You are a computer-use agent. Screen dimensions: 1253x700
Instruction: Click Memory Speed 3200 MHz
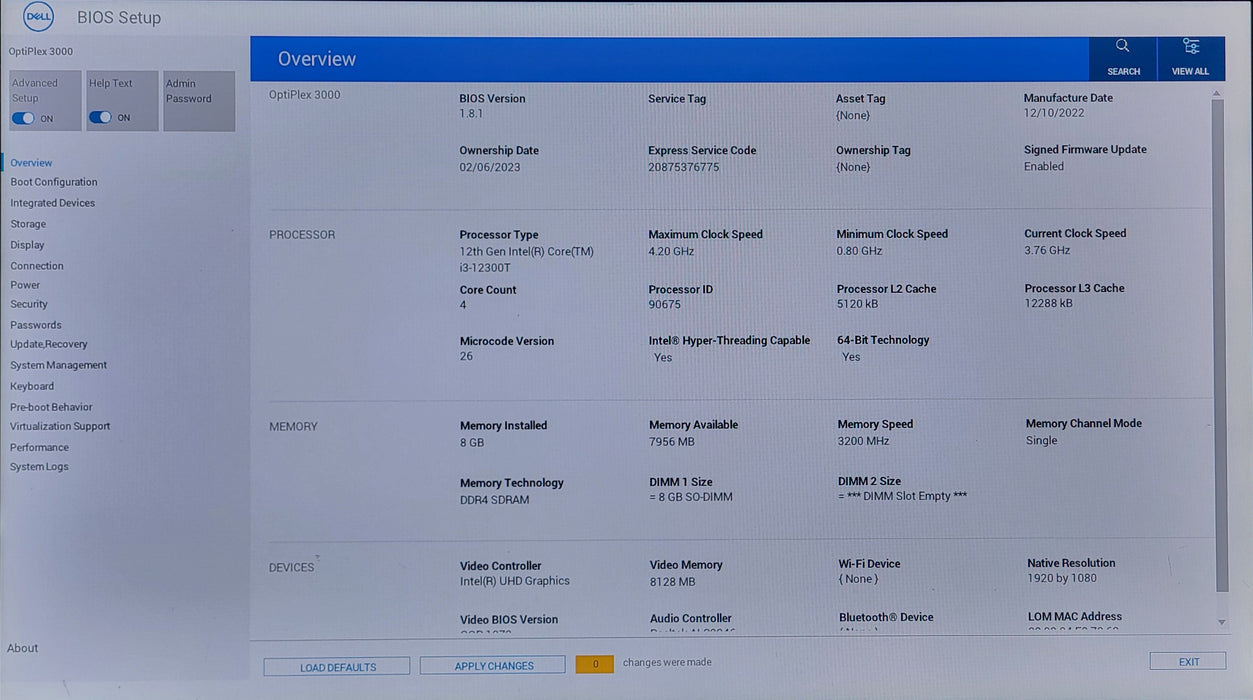(864, 440)
